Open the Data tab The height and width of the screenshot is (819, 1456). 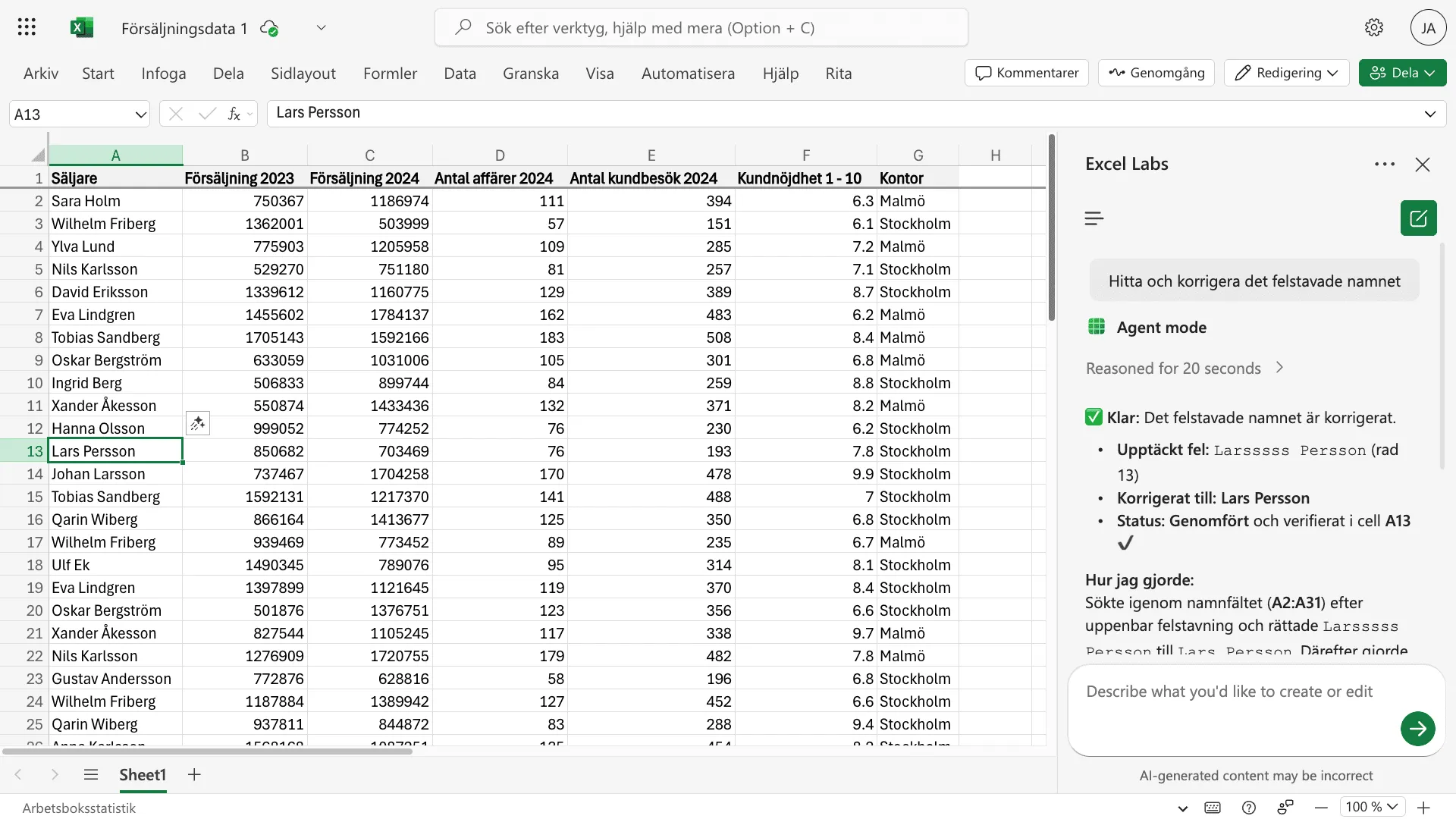click(460, 74)
